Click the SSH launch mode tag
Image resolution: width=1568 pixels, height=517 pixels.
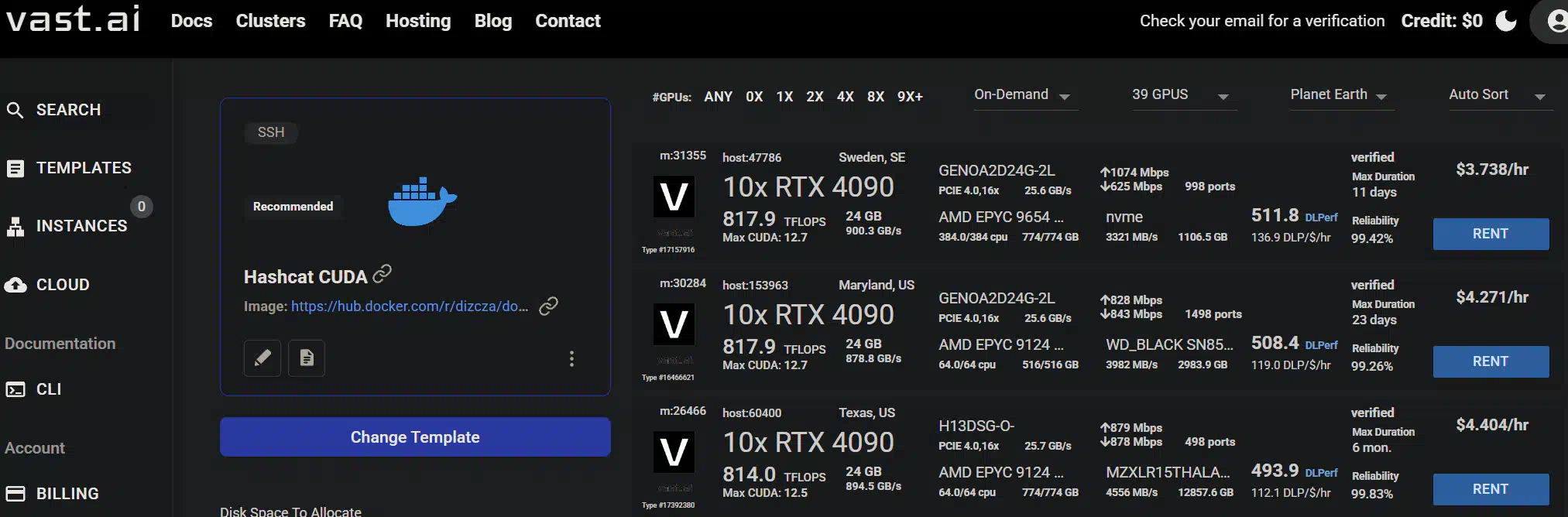tap(271, 132)
